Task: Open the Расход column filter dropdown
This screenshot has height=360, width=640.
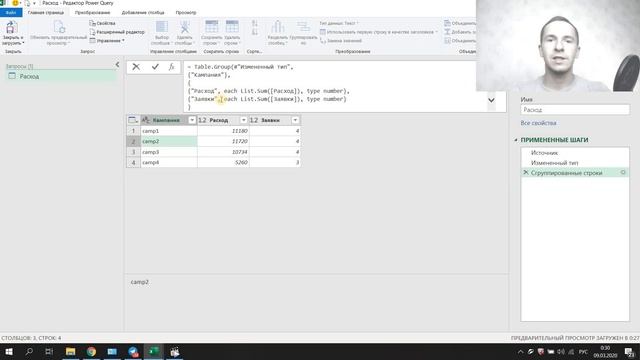Action: tap(243, 120)
